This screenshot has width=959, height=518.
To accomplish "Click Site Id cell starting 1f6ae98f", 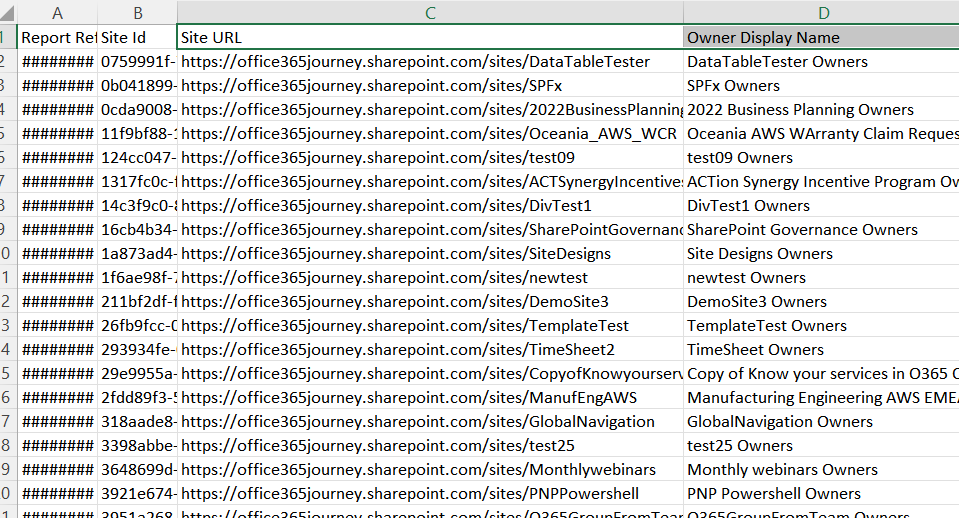I will click(x=138, y=278).
